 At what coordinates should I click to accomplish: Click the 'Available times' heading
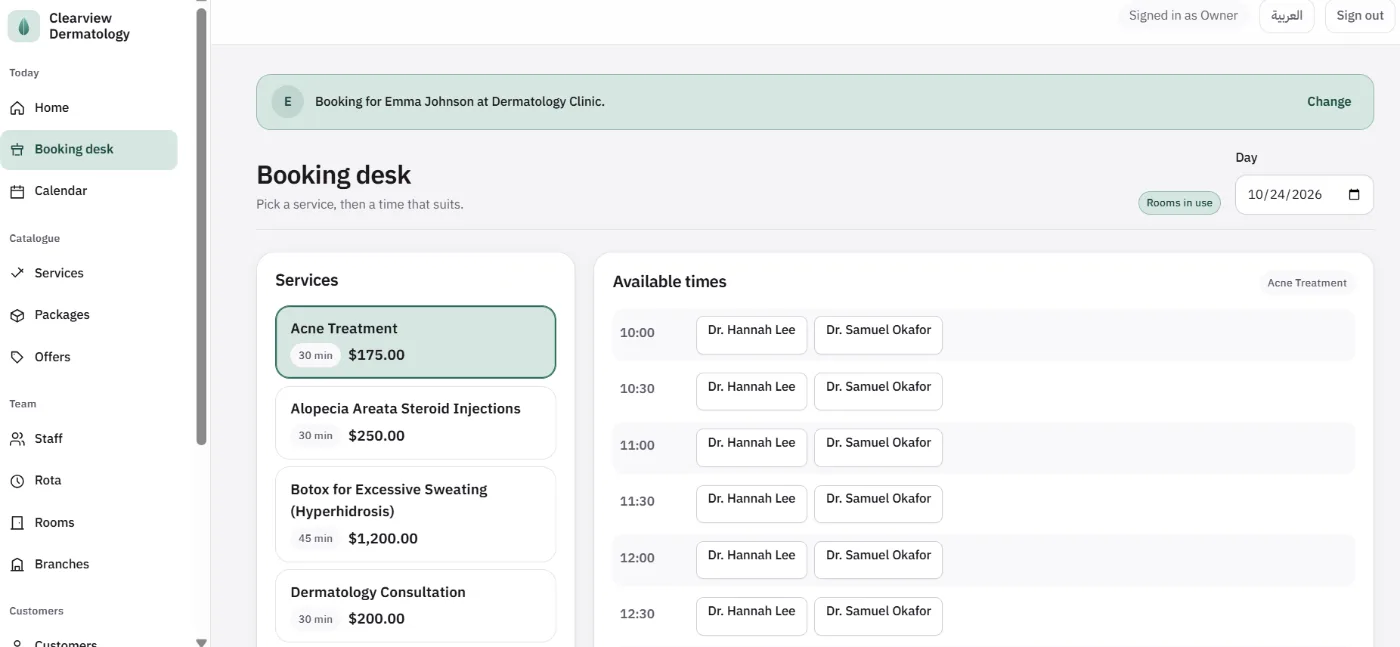point(670,282)
